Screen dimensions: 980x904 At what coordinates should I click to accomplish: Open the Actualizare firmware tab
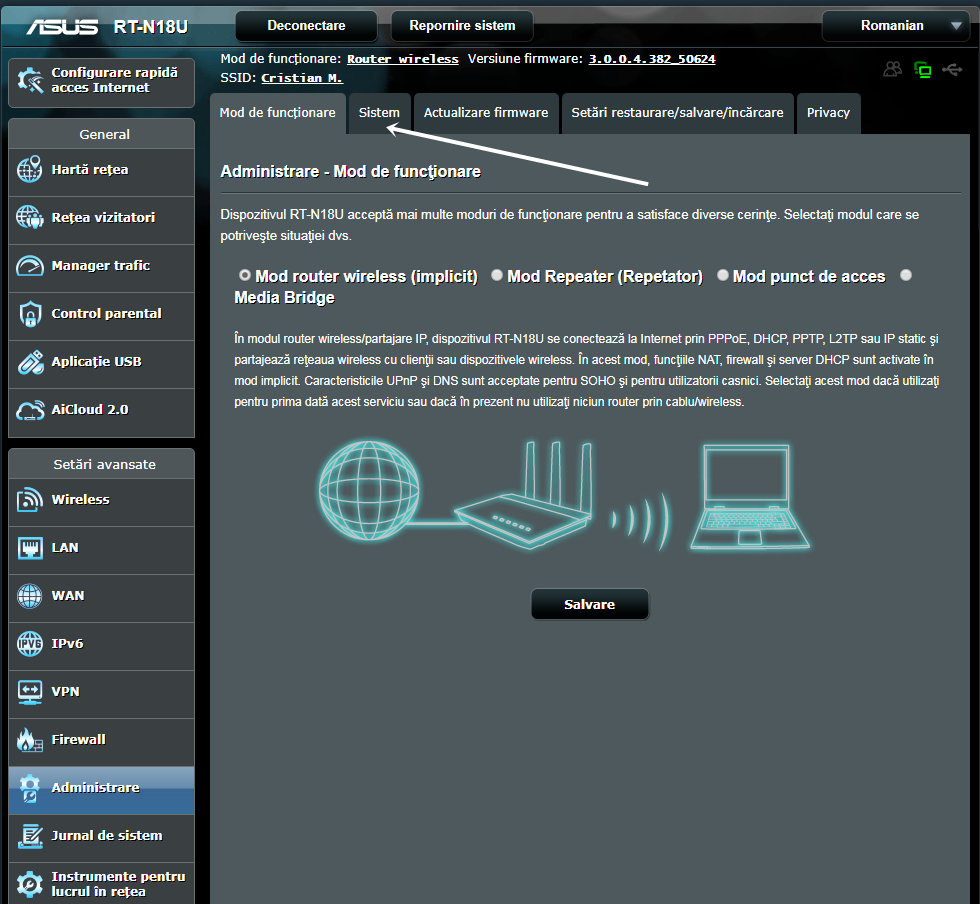click(x=486, y=113)
